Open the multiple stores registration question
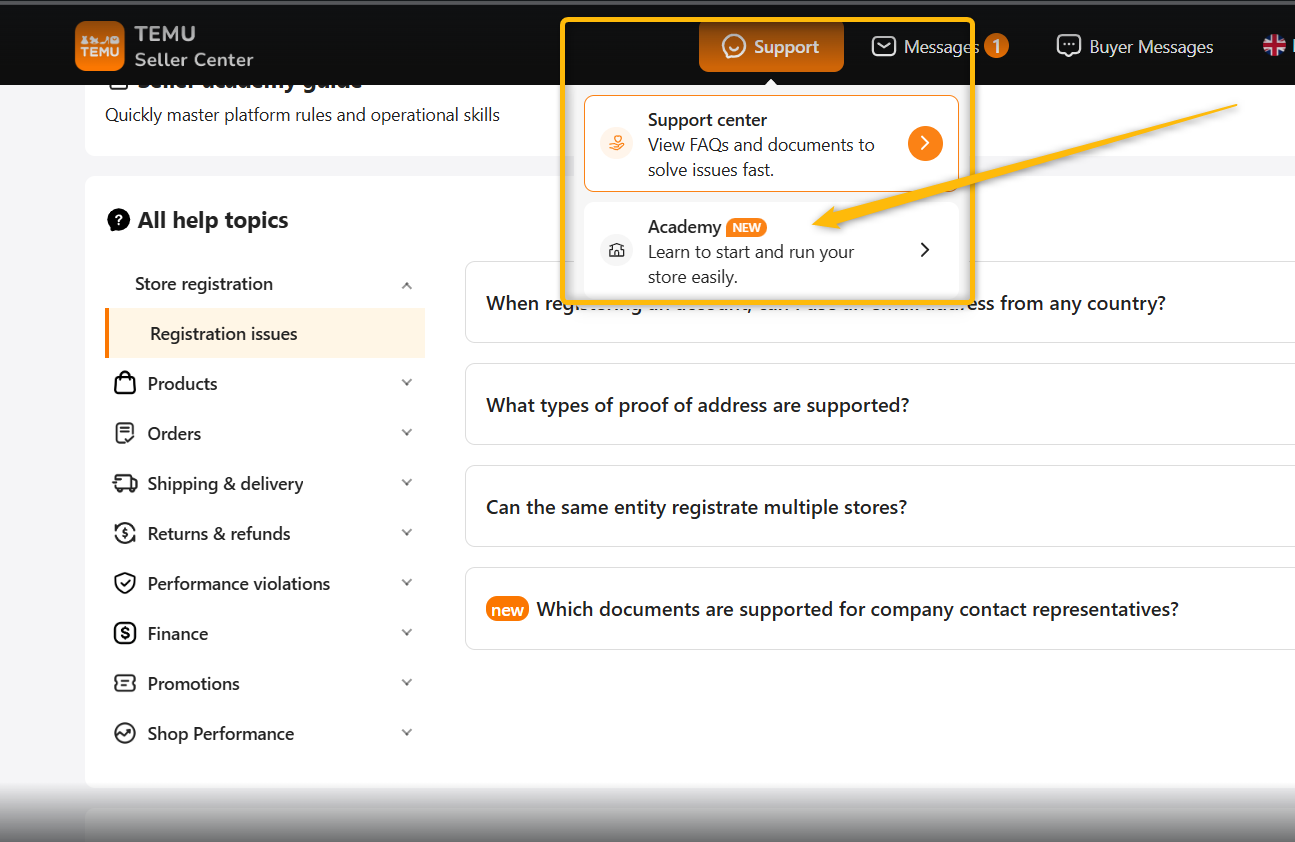1295x842 pixels. [x=880, y=506]
